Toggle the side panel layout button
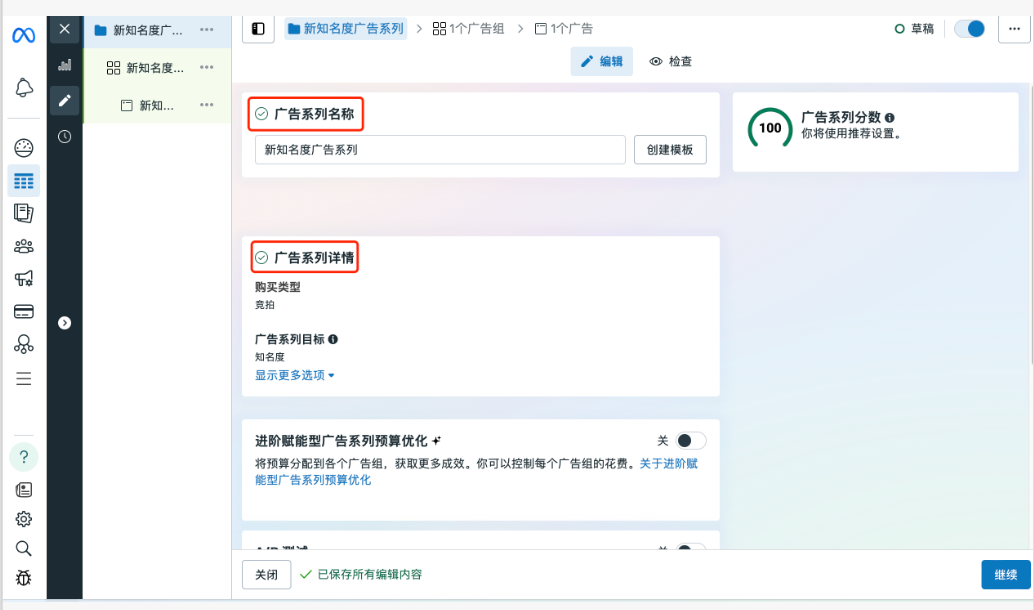Viewport: 1034px width, 610px height. coord(258,29)
